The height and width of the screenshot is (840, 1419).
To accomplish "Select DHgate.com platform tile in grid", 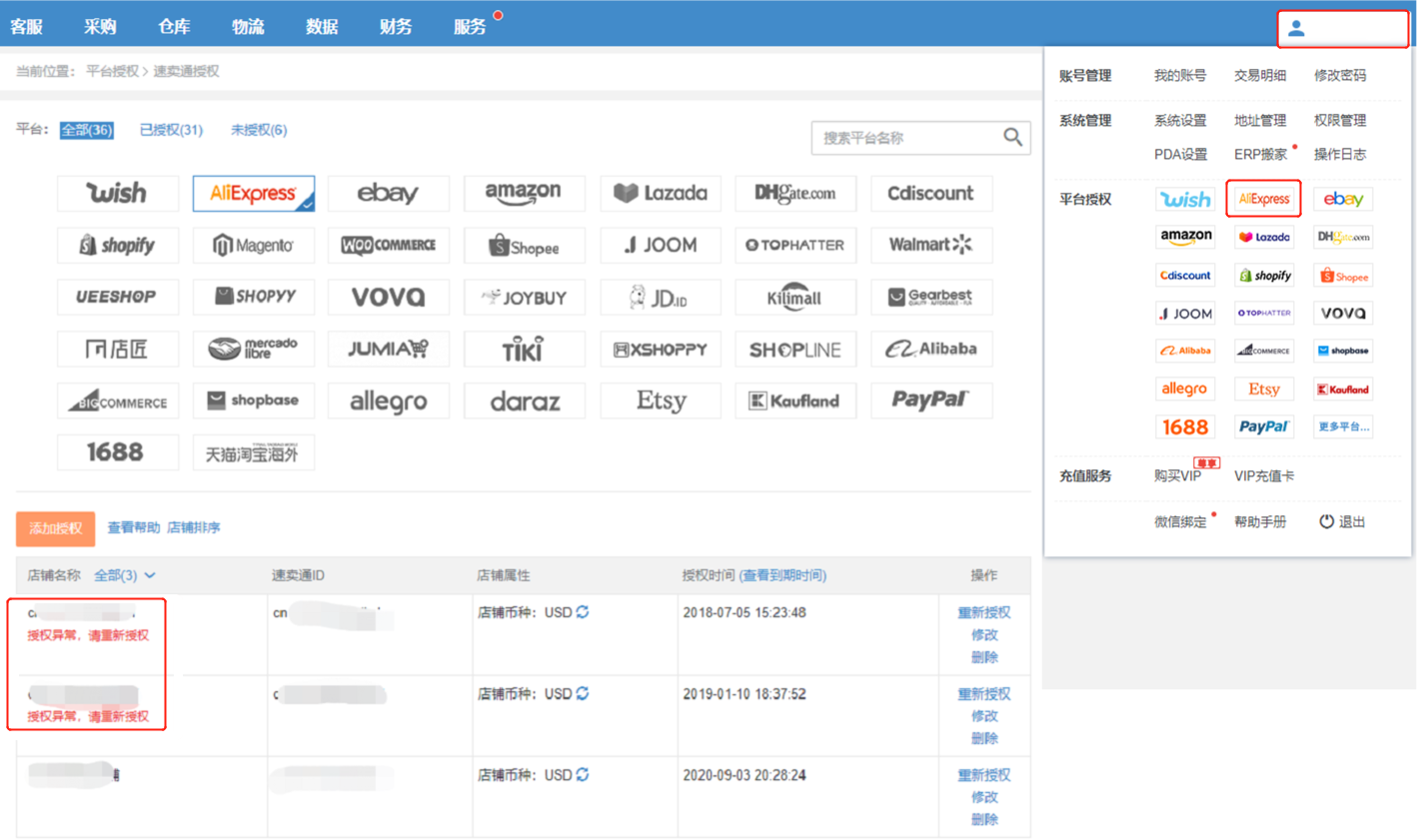I will click(x=795, y=193).
